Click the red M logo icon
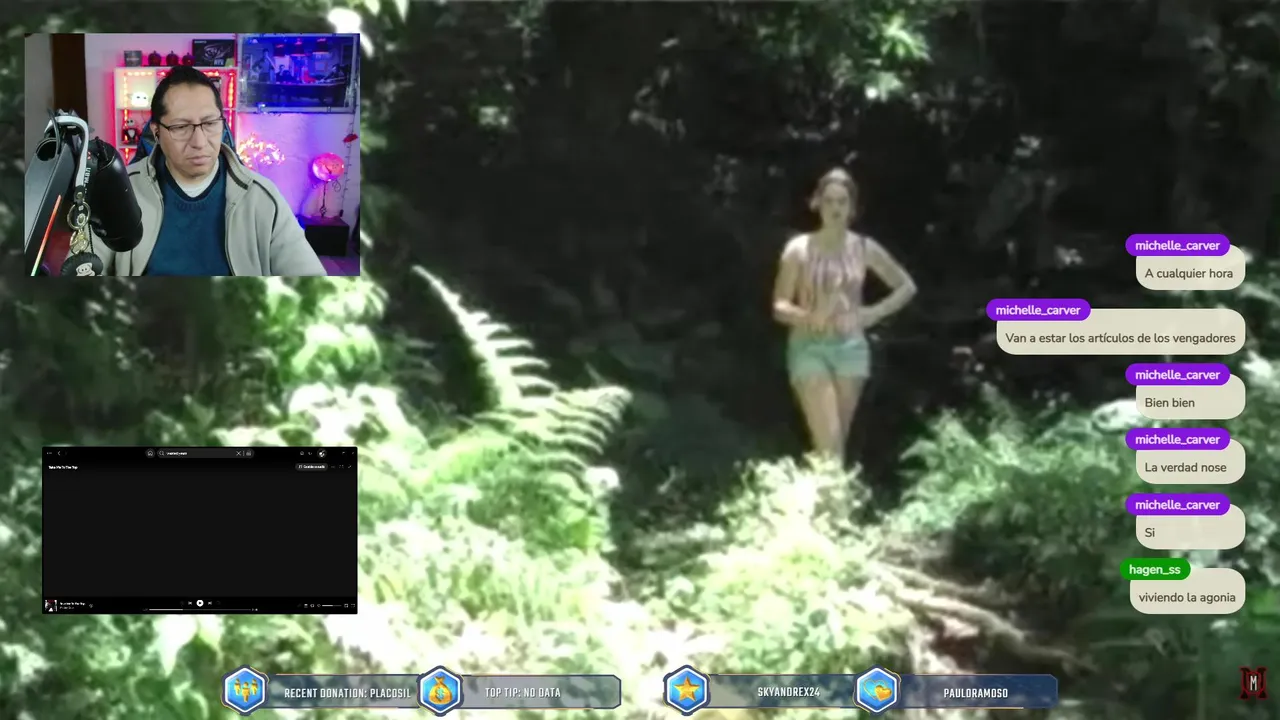Viewport: 1280px width, 720px height. tap(1253, 683)
